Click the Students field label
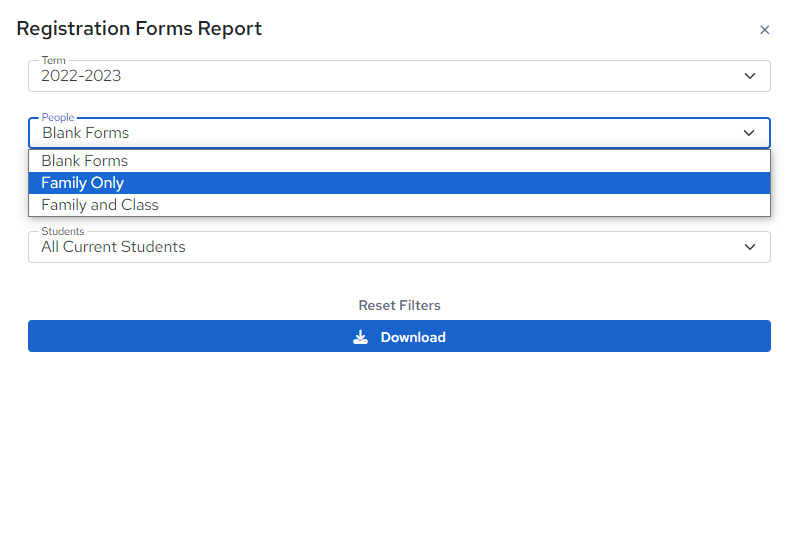The image size is (795, 540). coord(62,231)
